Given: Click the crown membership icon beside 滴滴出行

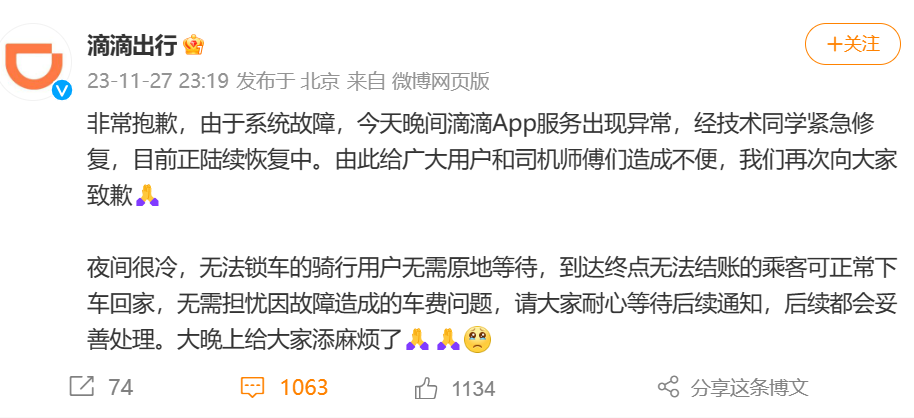Looking at the screenshot, I should [193, 45].
